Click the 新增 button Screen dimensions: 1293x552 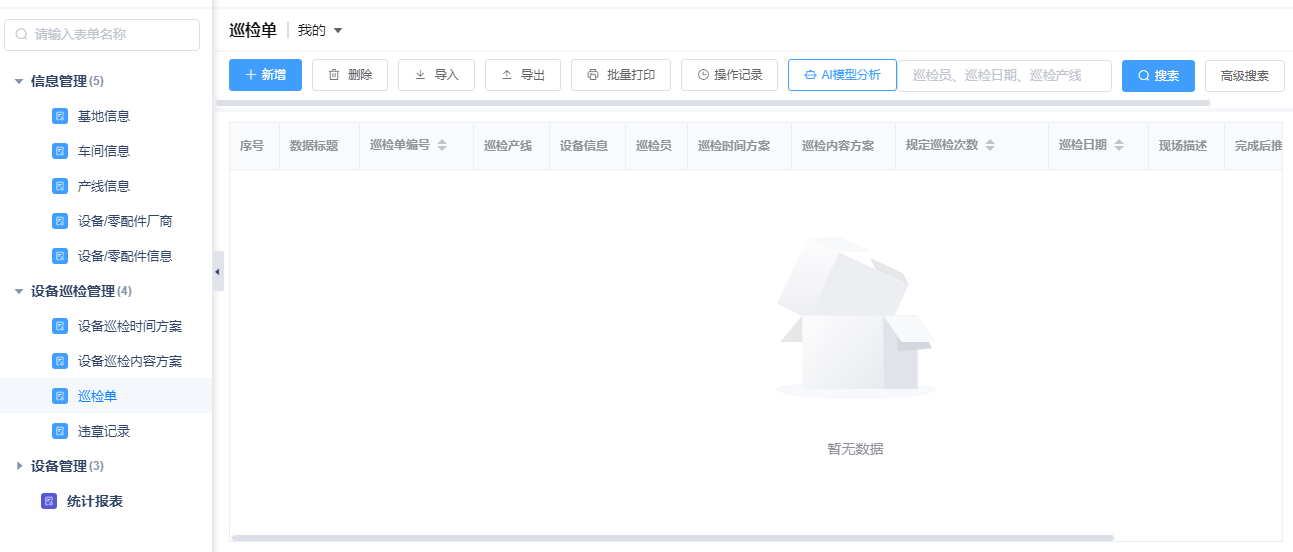point(265,75)
